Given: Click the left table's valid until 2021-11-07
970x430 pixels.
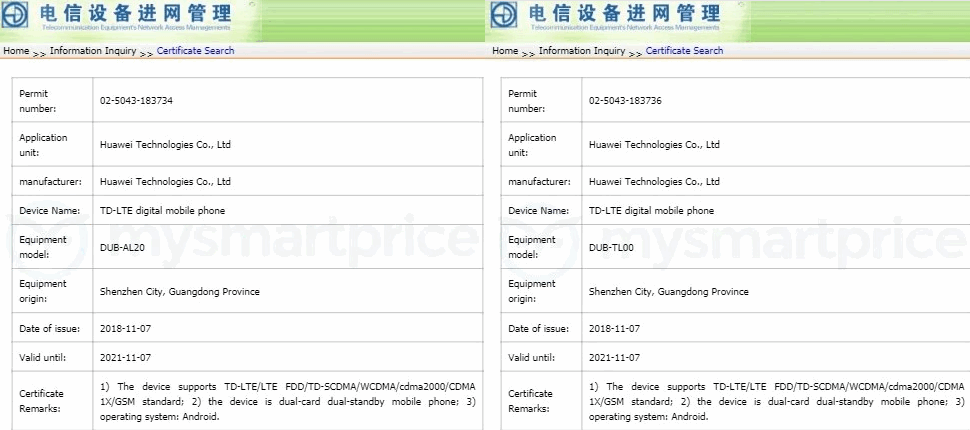Looking at the screenshot, I should (125, 358).
